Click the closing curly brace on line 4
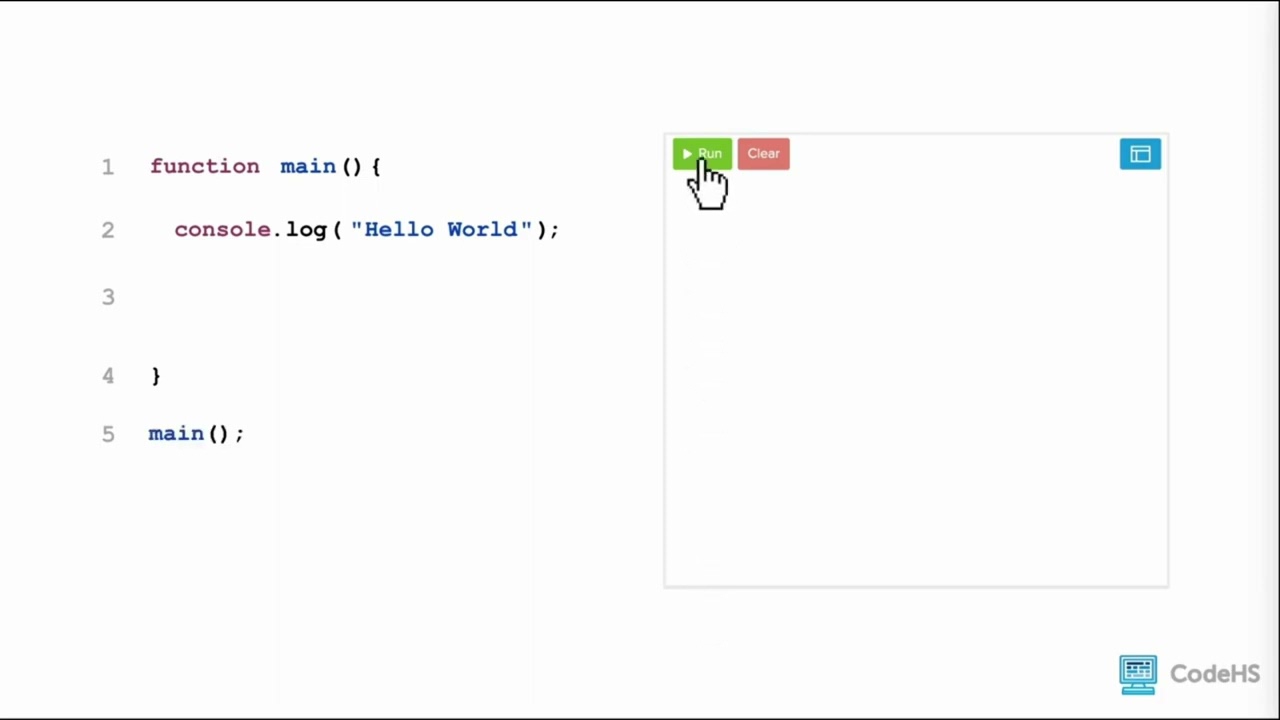Screen dimensions: 1280x720 click(x=155, y=376)
